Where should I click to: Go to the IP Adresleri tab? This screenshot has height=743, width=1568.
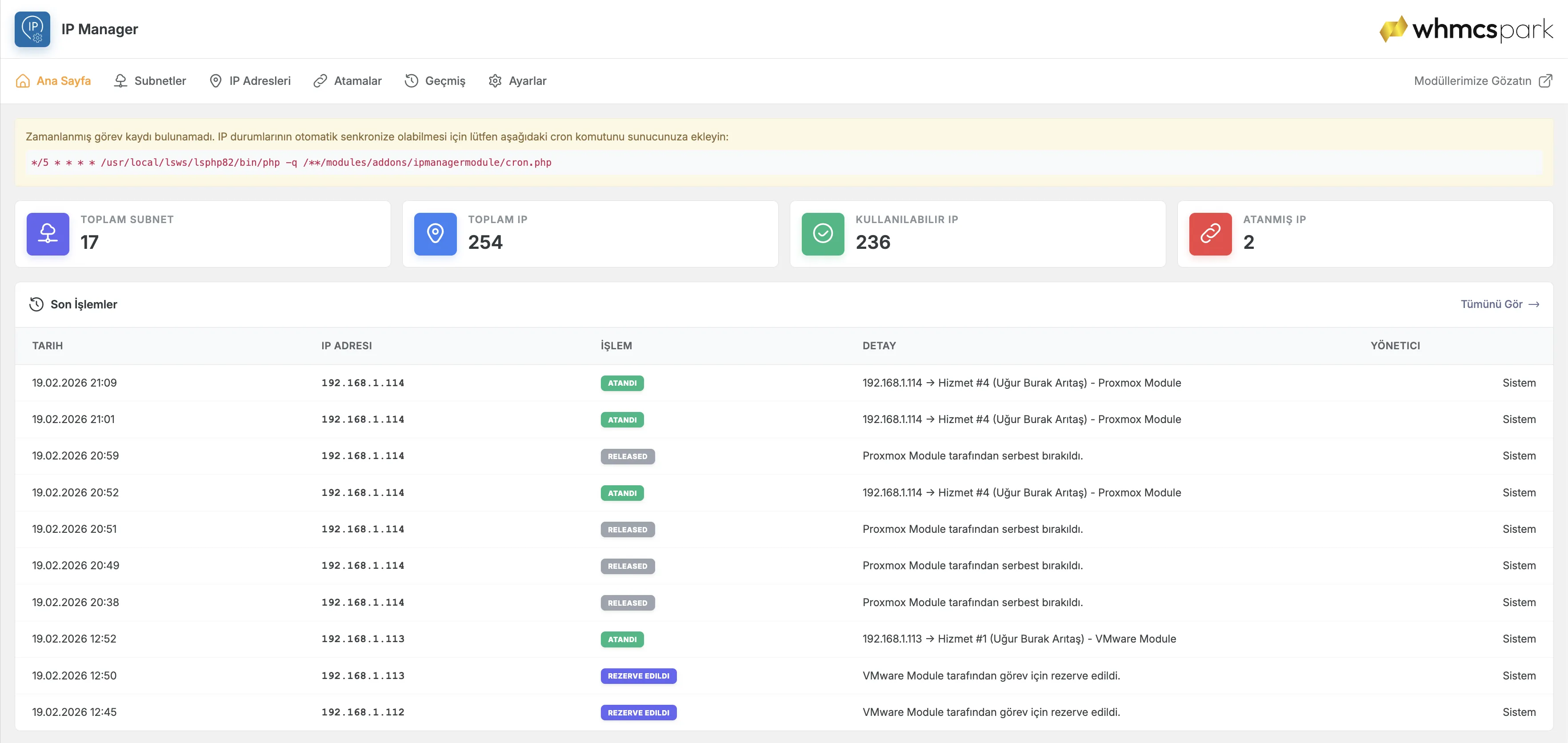[x=250, y=81]
